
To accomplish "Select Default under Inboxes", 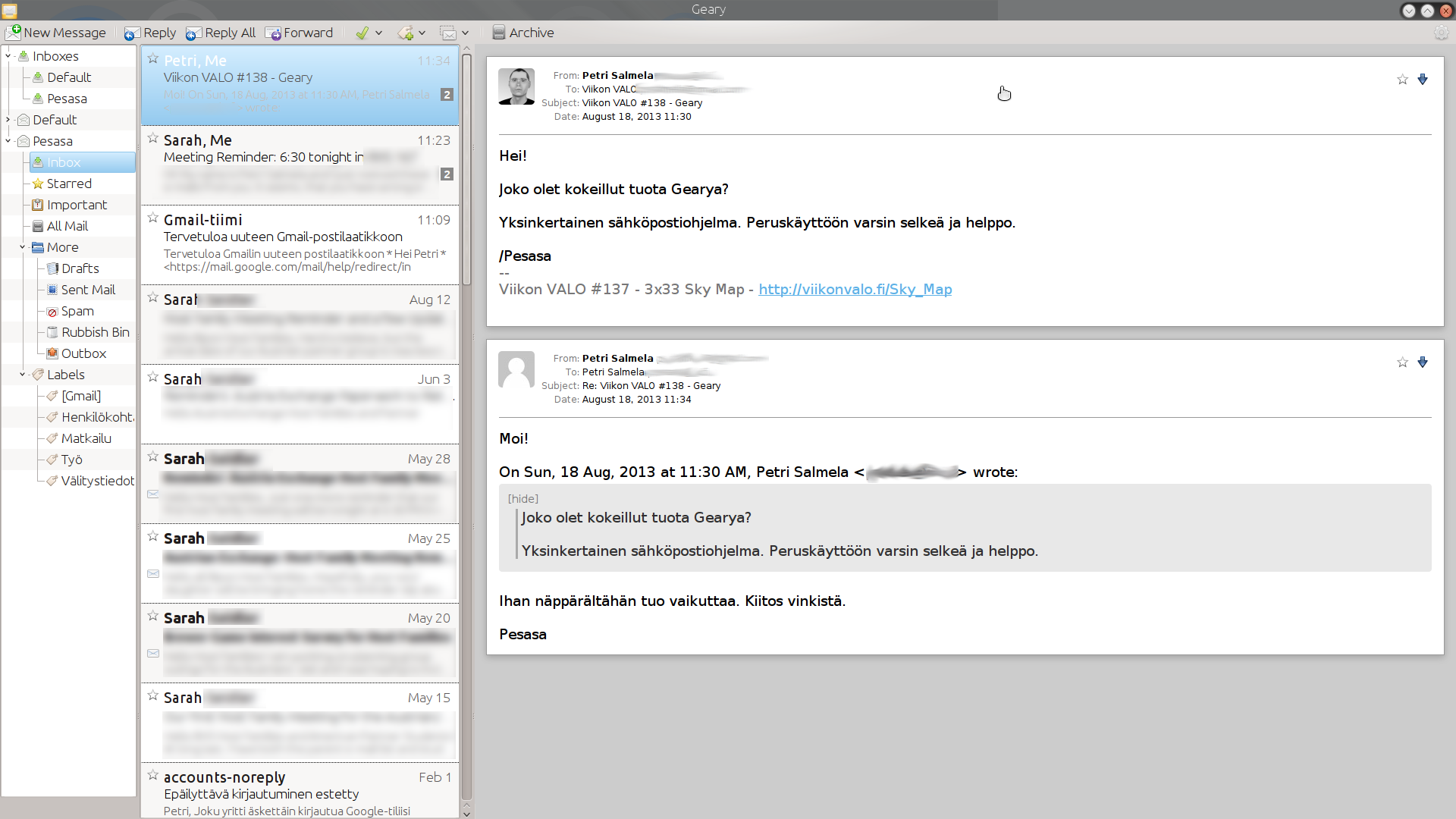I will 68,77.
